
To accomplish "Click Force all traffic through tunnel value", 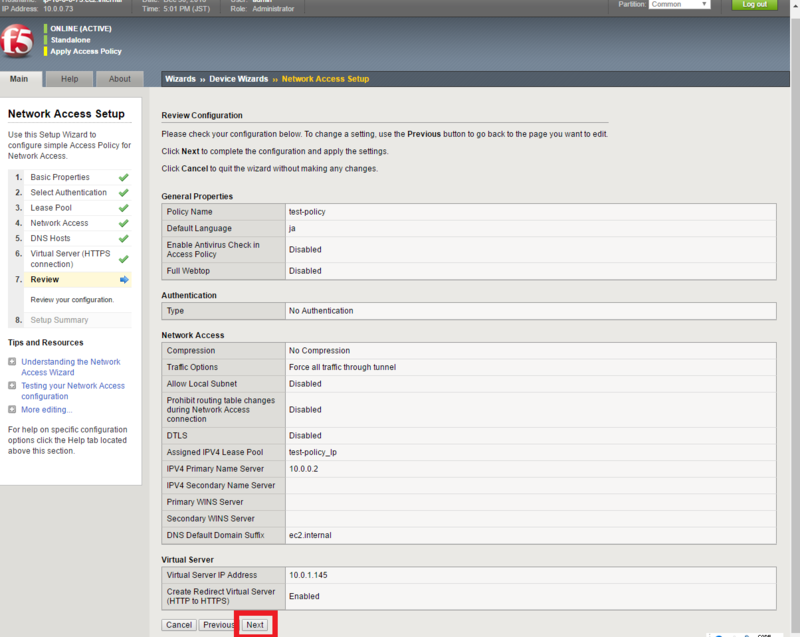I will (342, 367).
